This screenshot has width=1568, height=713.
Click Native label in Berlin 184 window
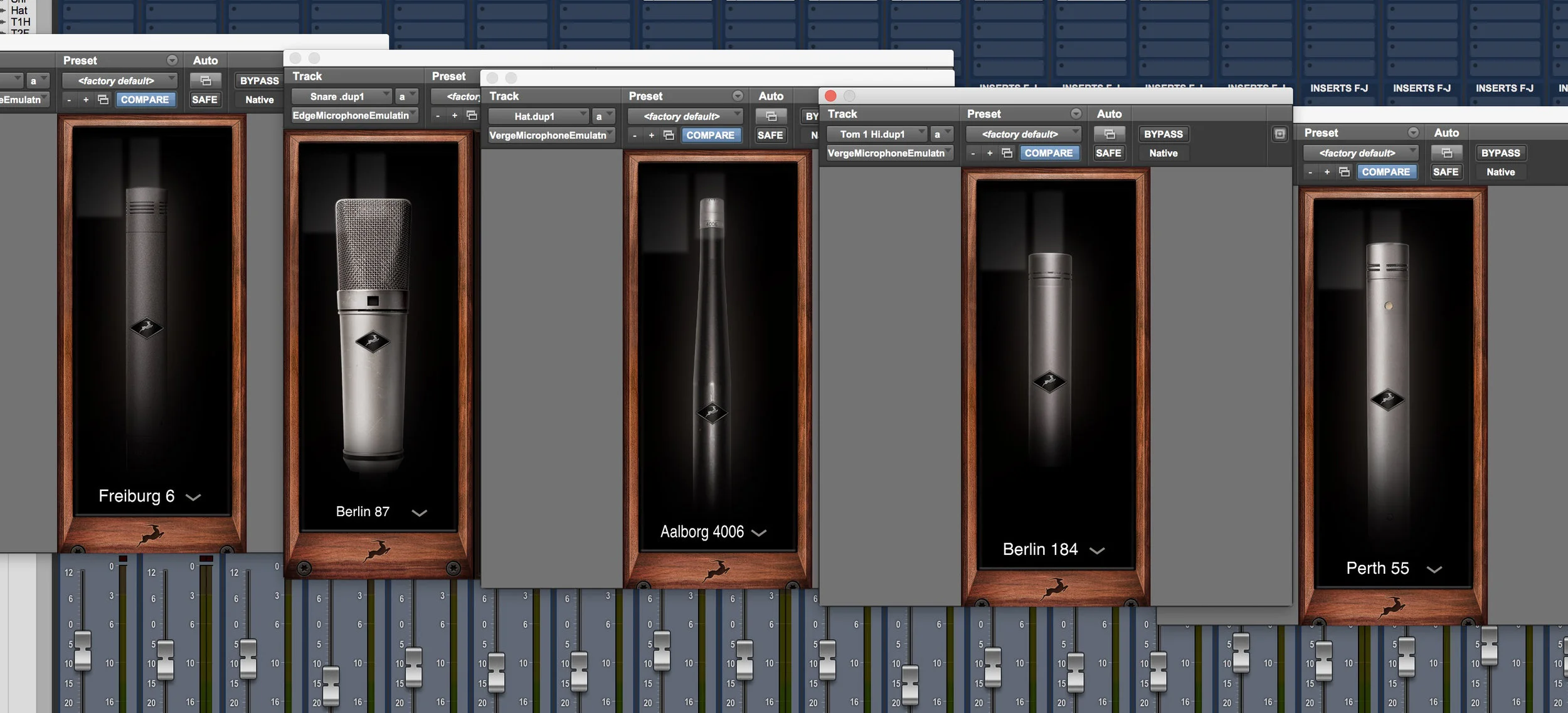tap(1163, 153)
